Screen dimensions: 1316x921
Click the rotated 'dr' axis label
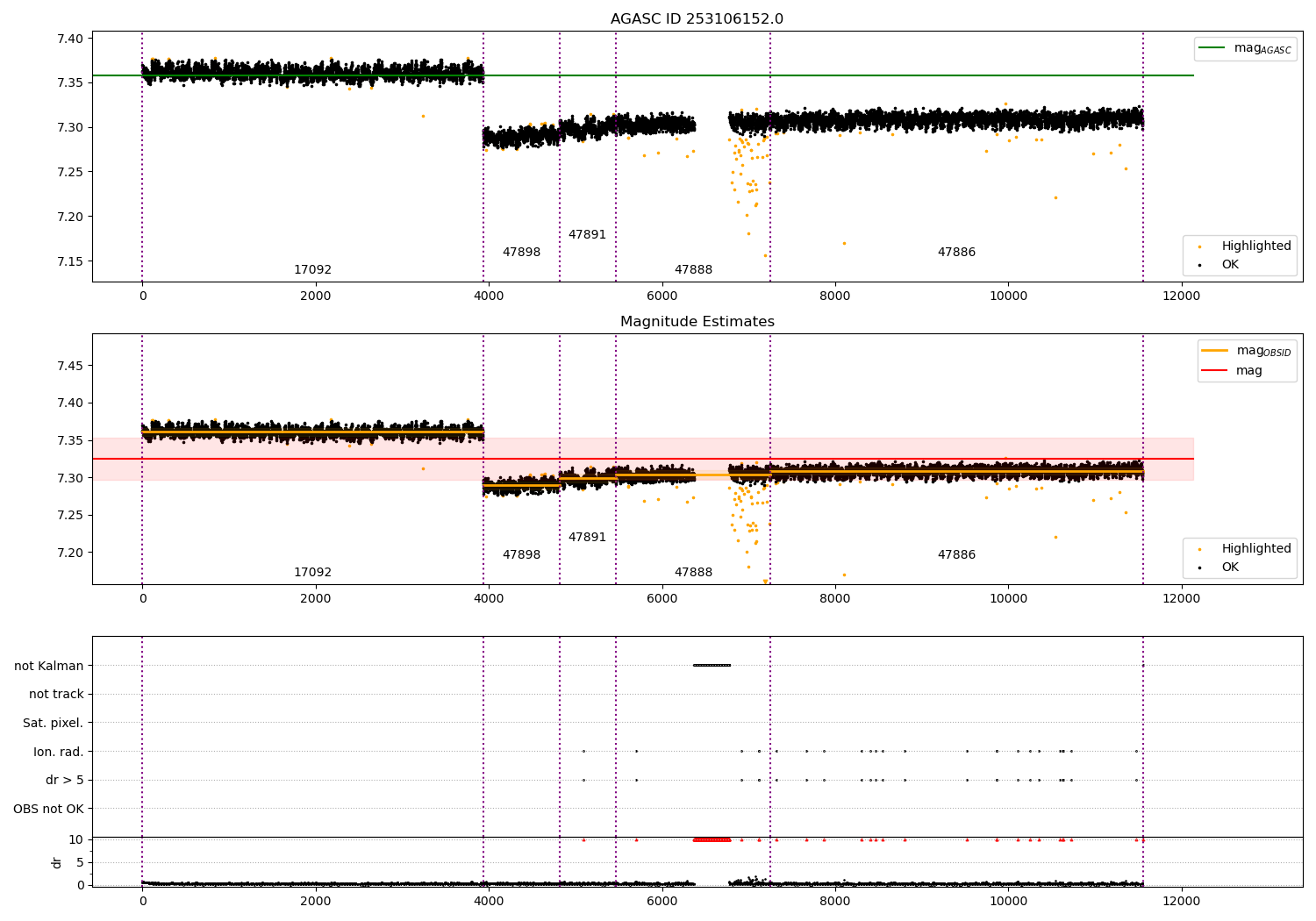click(57, 862)
